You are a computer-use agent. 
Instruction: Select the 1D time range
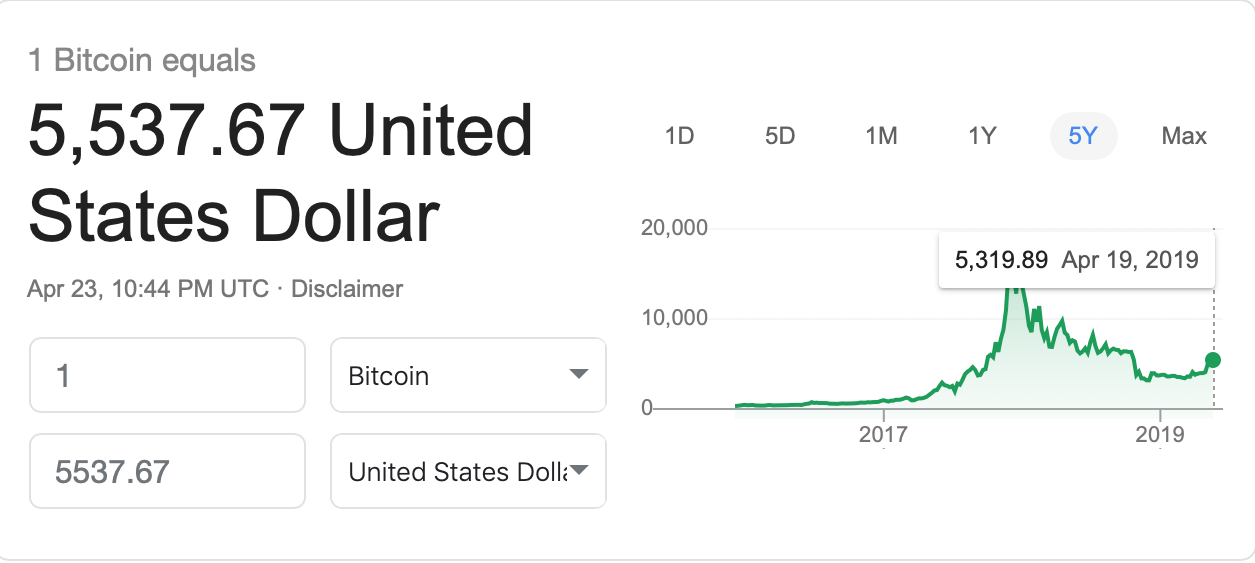(679, 136)
